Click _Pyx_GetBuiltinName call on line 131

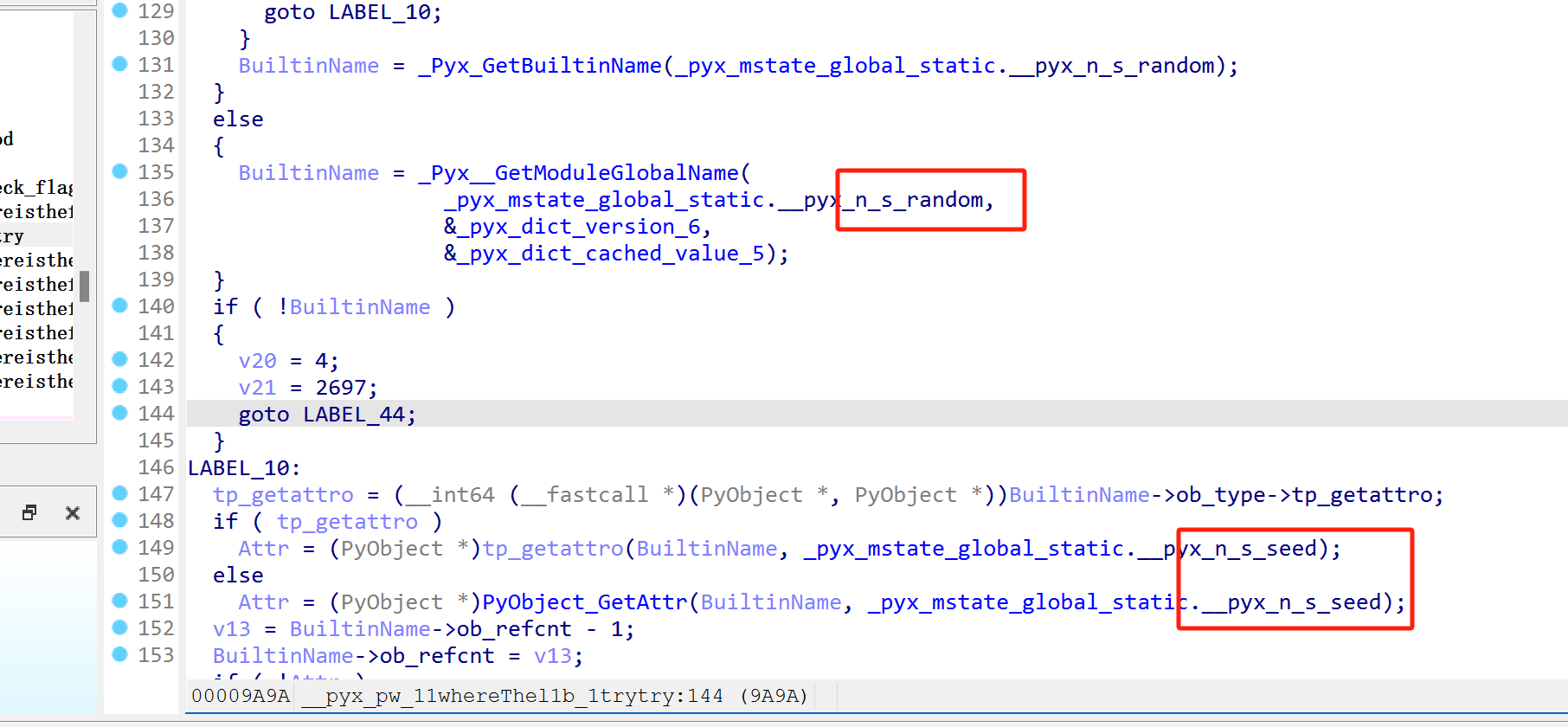click(x=540, y=66)
